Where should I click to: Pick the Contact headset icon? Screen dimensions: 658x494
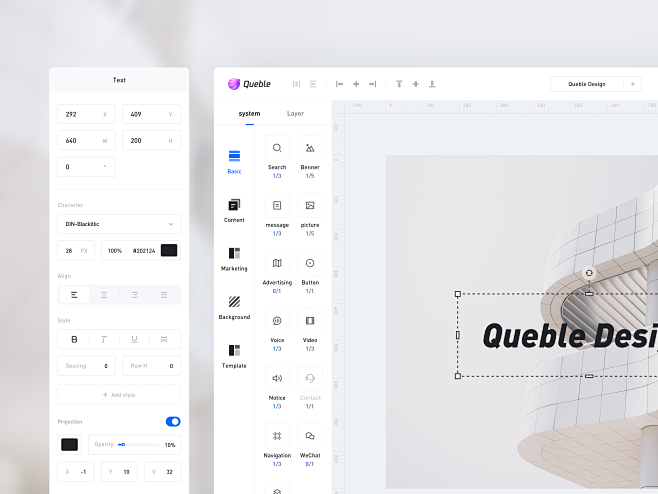click(310, 378)
